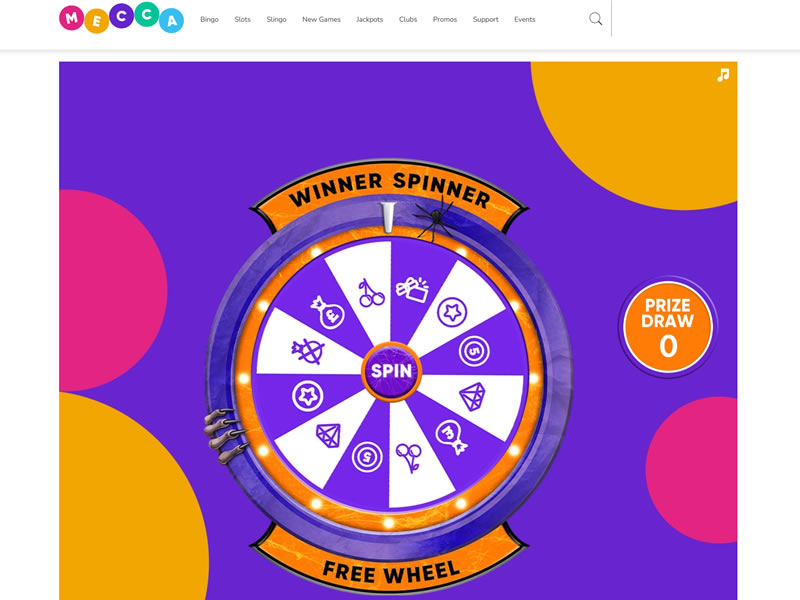Open New Games in the navigation
This screenshot has width=800, height=600.
click(321, 19)
